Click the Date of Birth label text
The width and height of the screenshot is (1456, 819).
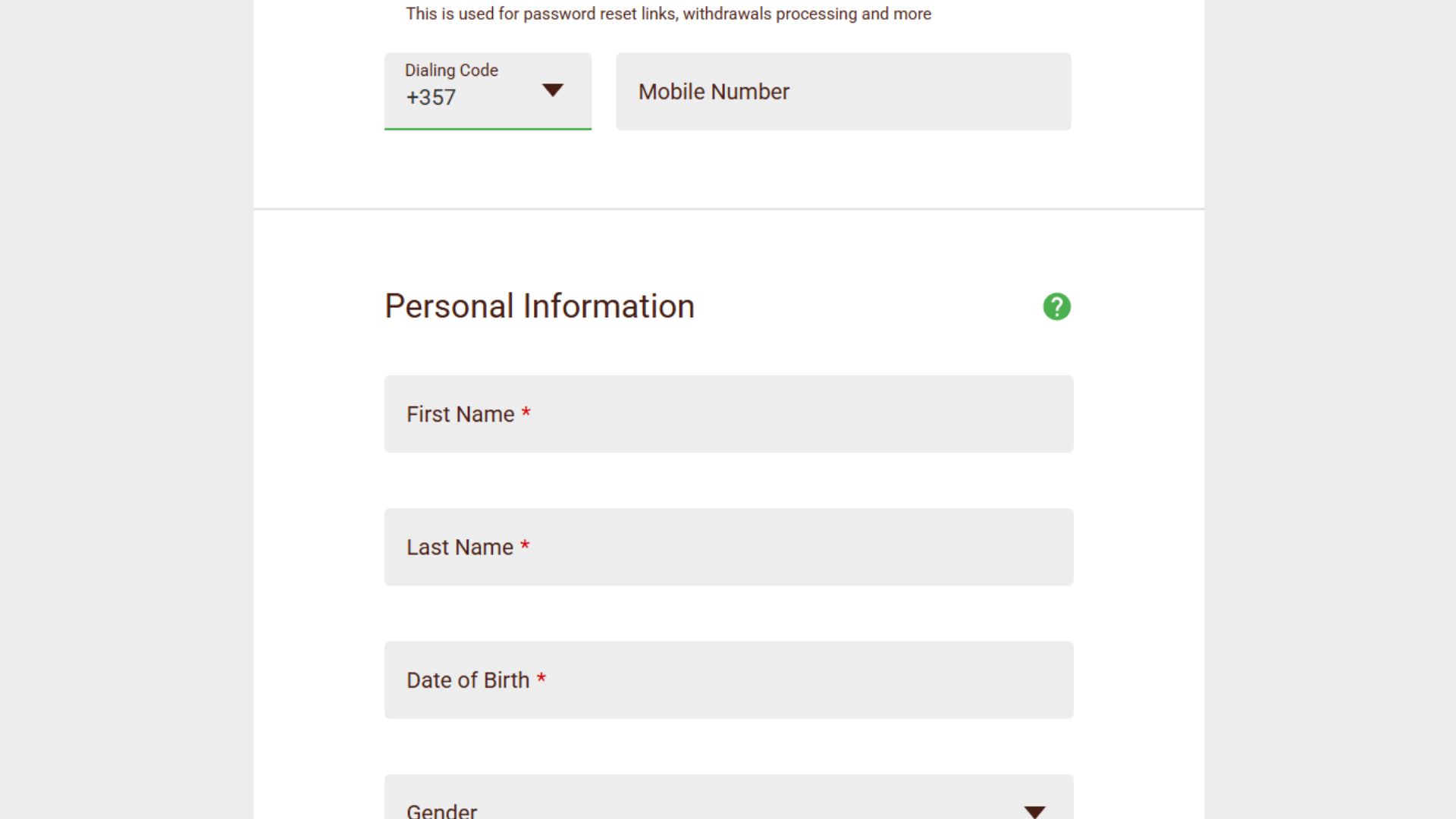coord(468,680)
